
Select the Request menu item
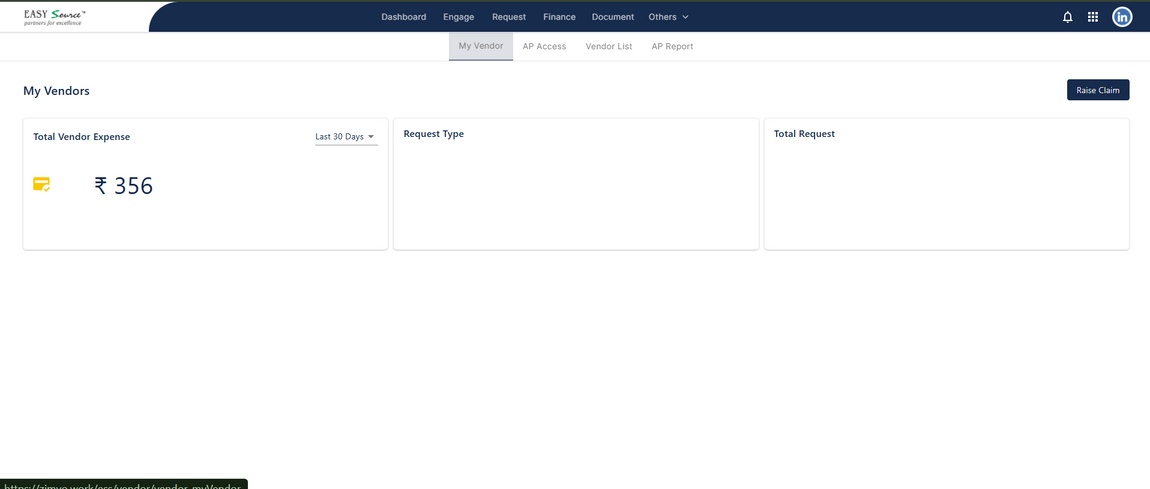pos(509,17)
